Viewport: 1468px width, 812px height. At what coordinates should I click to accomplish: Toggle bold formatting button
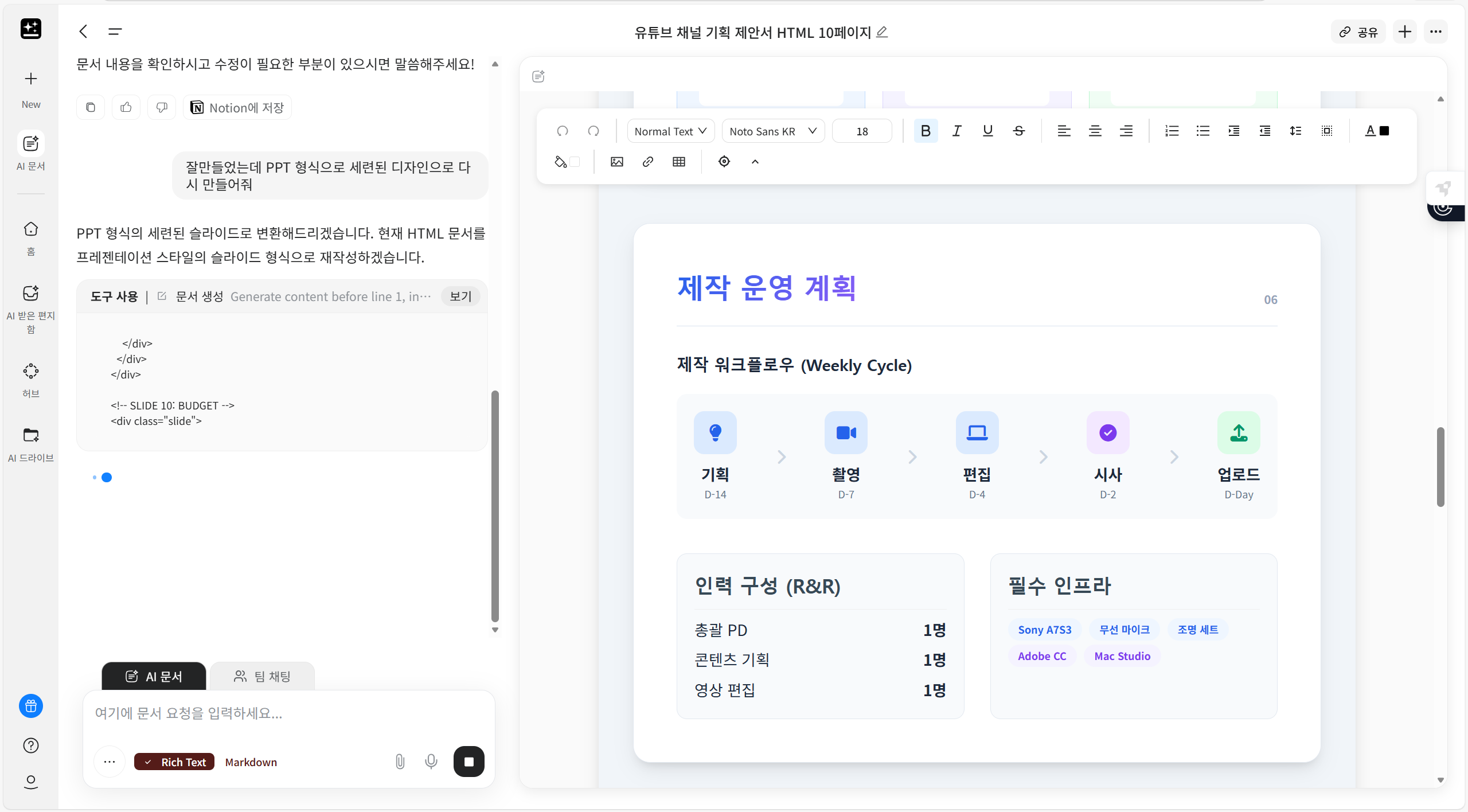tap(926, 131)
